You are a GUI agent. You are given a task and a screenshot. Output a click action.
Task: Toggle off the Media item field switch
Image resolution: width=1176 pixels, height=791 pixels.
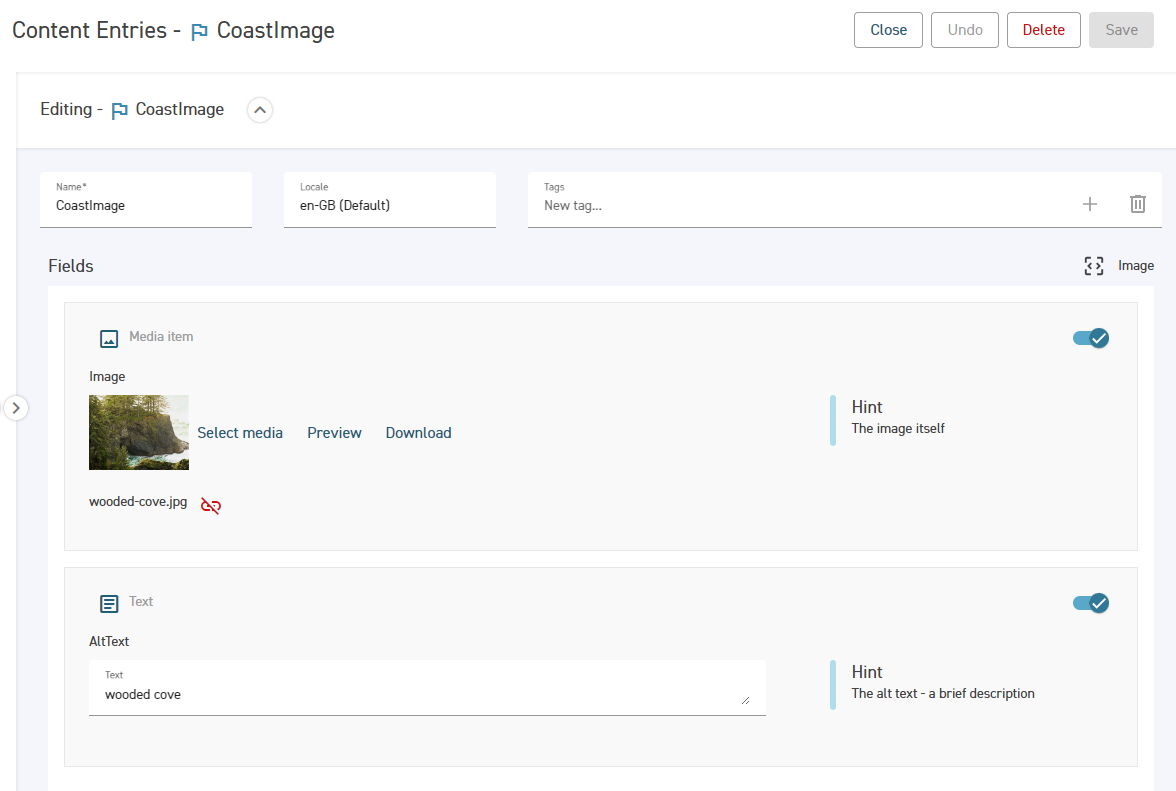pyautogui.click(x=1090, y=338)
